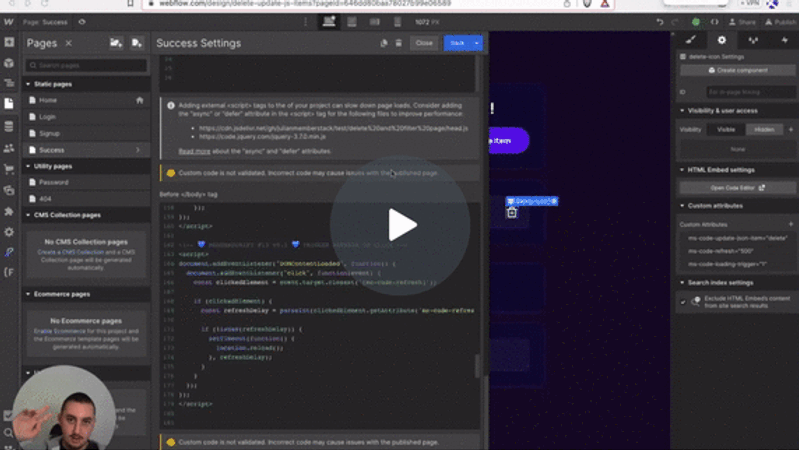
Task: Create a new page
Action: point(136,43)
